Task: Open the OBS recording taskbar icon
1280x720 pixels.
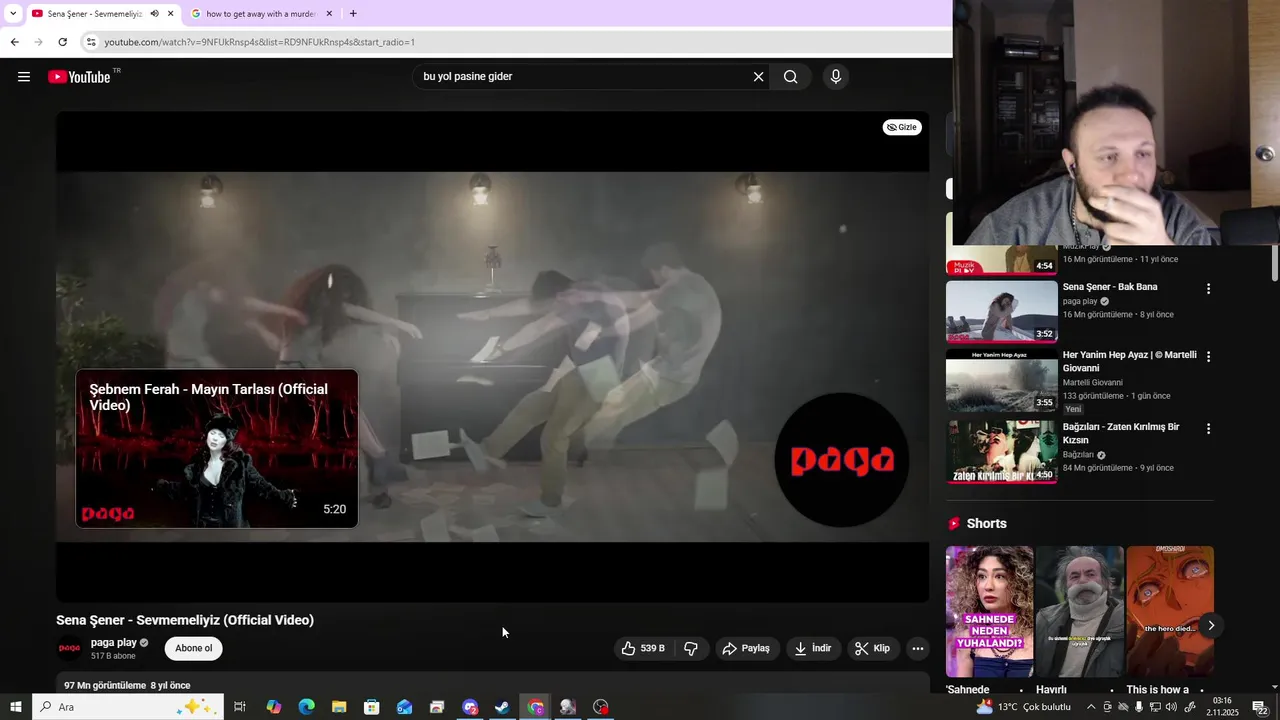Action: [x=601, y=707]
